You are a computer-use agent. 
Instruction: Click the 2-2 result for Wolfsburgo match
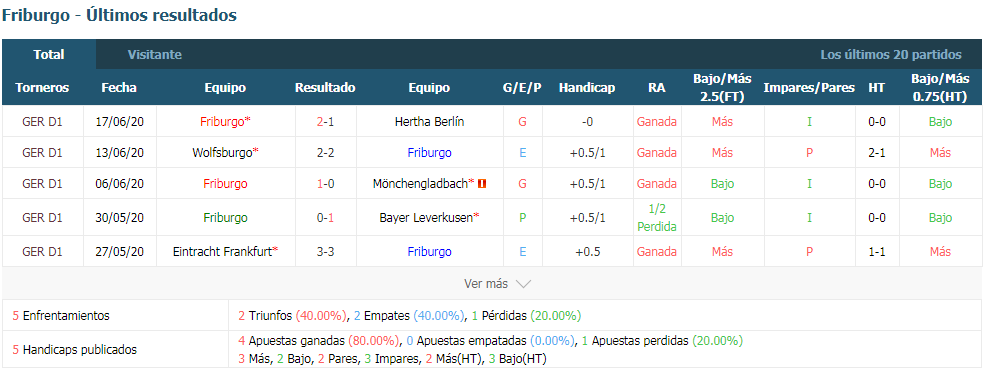(325, 152)
